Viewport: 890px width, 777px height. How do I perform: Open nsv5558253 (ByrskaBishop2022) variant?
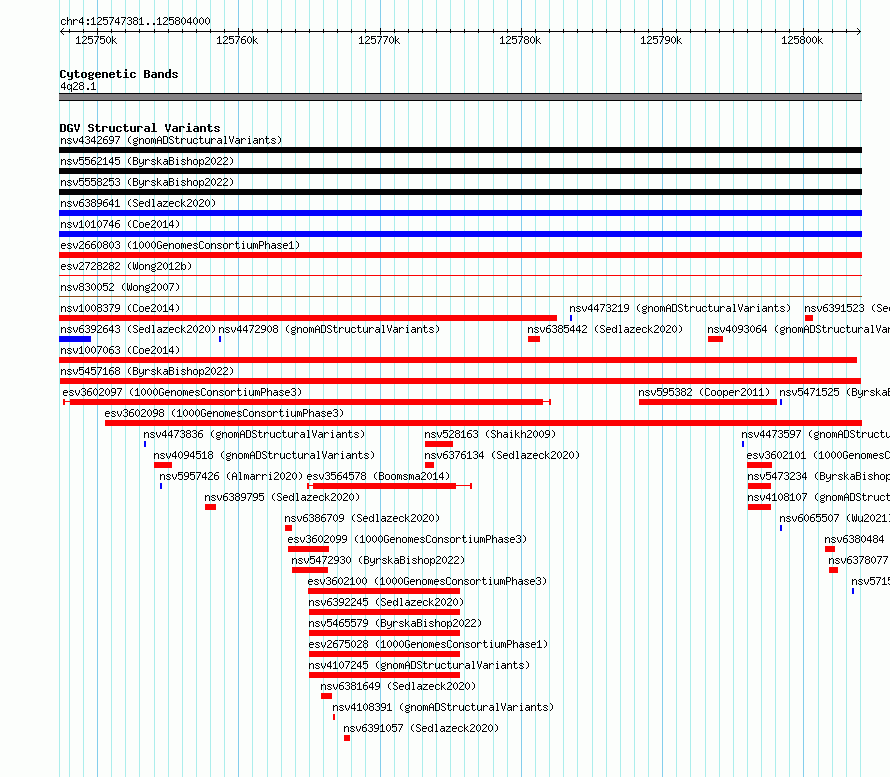tap(147, 182)
